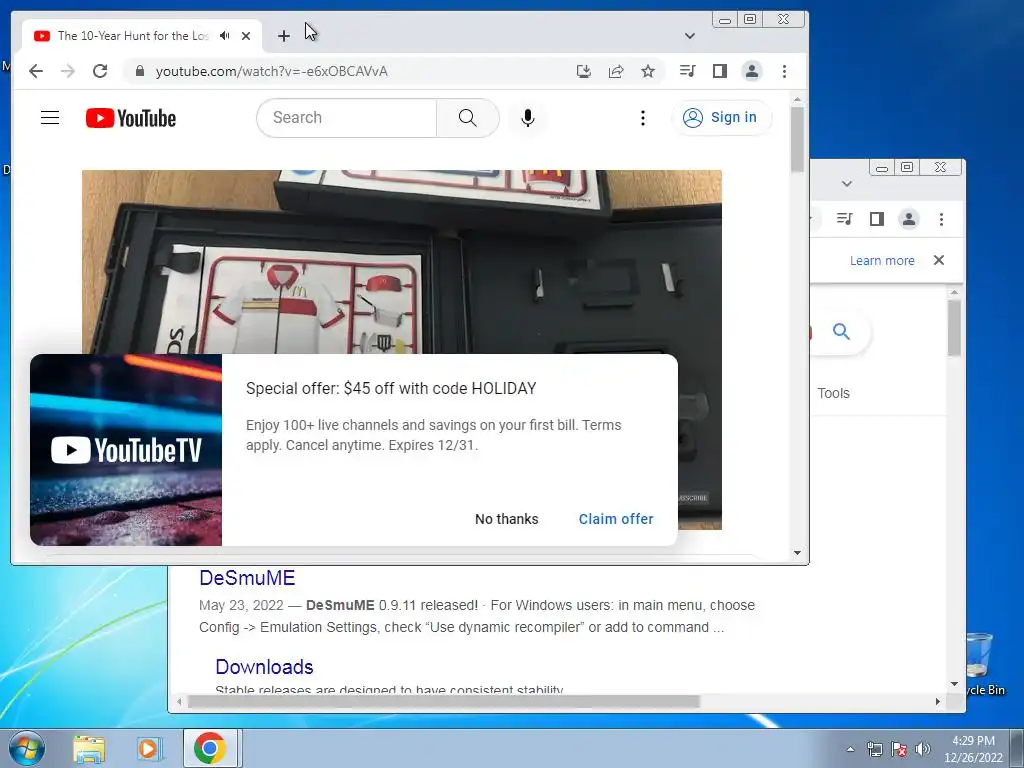The width and height of the screenshot is (1024, 768).
Task: Open YouTube settings three-dot menu
Action: 643,118
